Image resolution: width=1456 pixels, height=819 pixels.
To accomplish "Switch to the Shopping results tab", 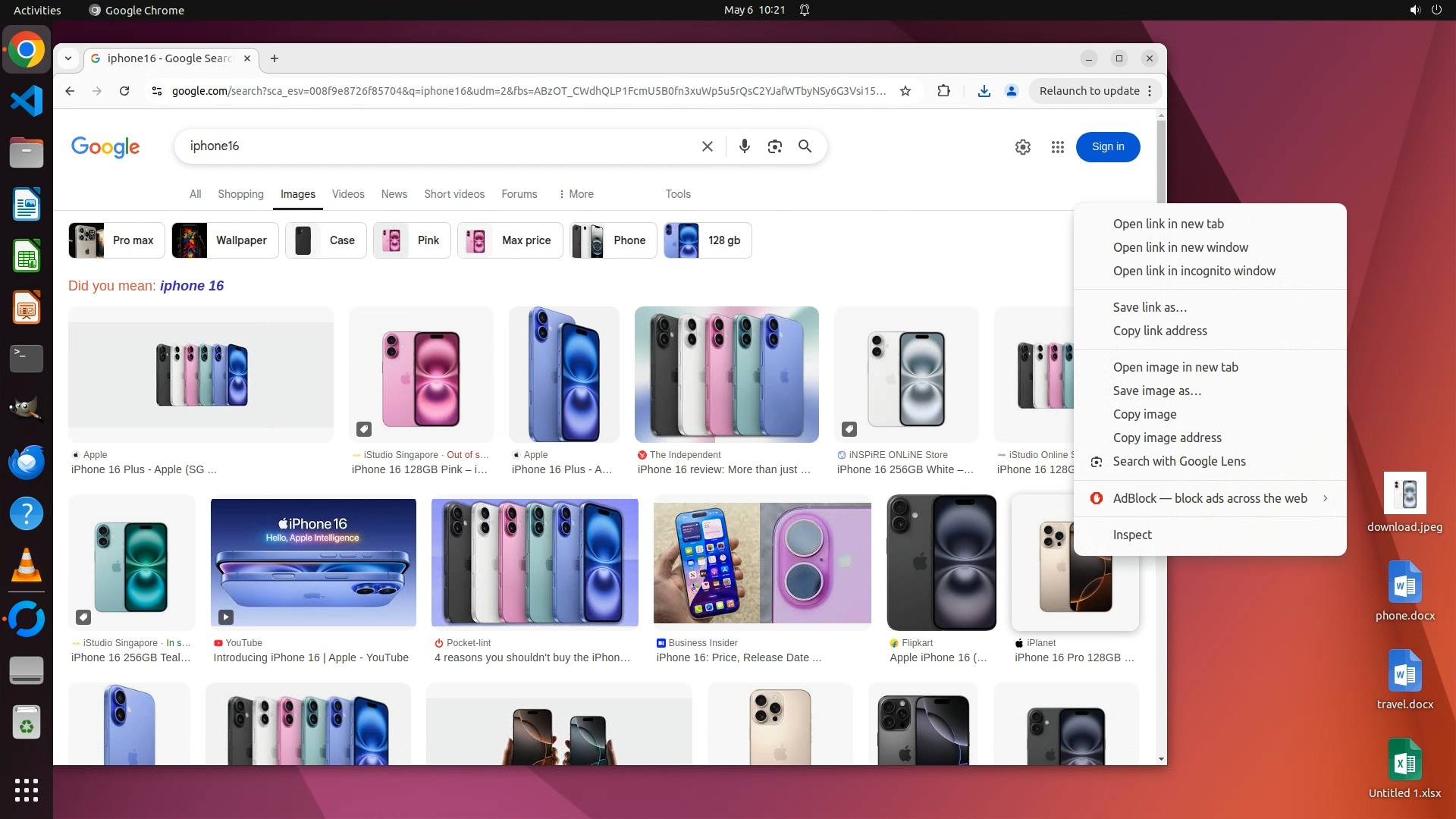I will (240, 194).
